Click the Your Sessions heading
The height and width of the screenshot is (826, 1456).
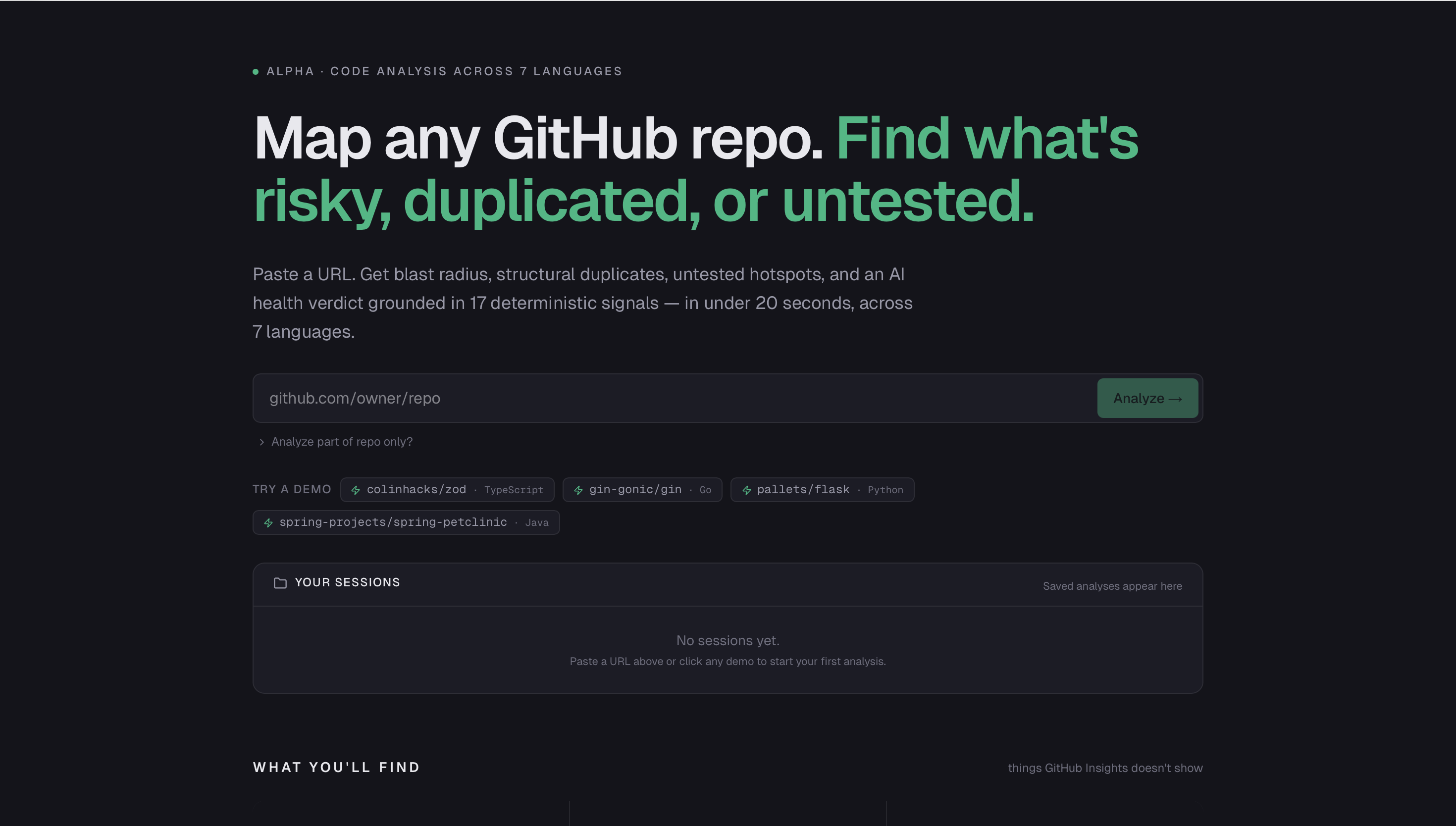tap(347, 583)
